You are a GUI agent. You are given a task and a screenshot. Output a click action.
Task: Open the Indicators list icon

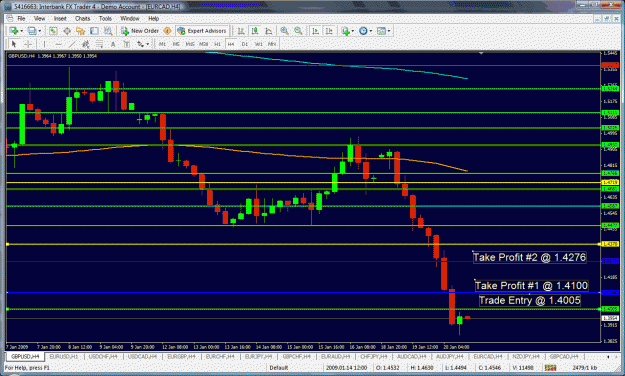(x=345, y=31)
